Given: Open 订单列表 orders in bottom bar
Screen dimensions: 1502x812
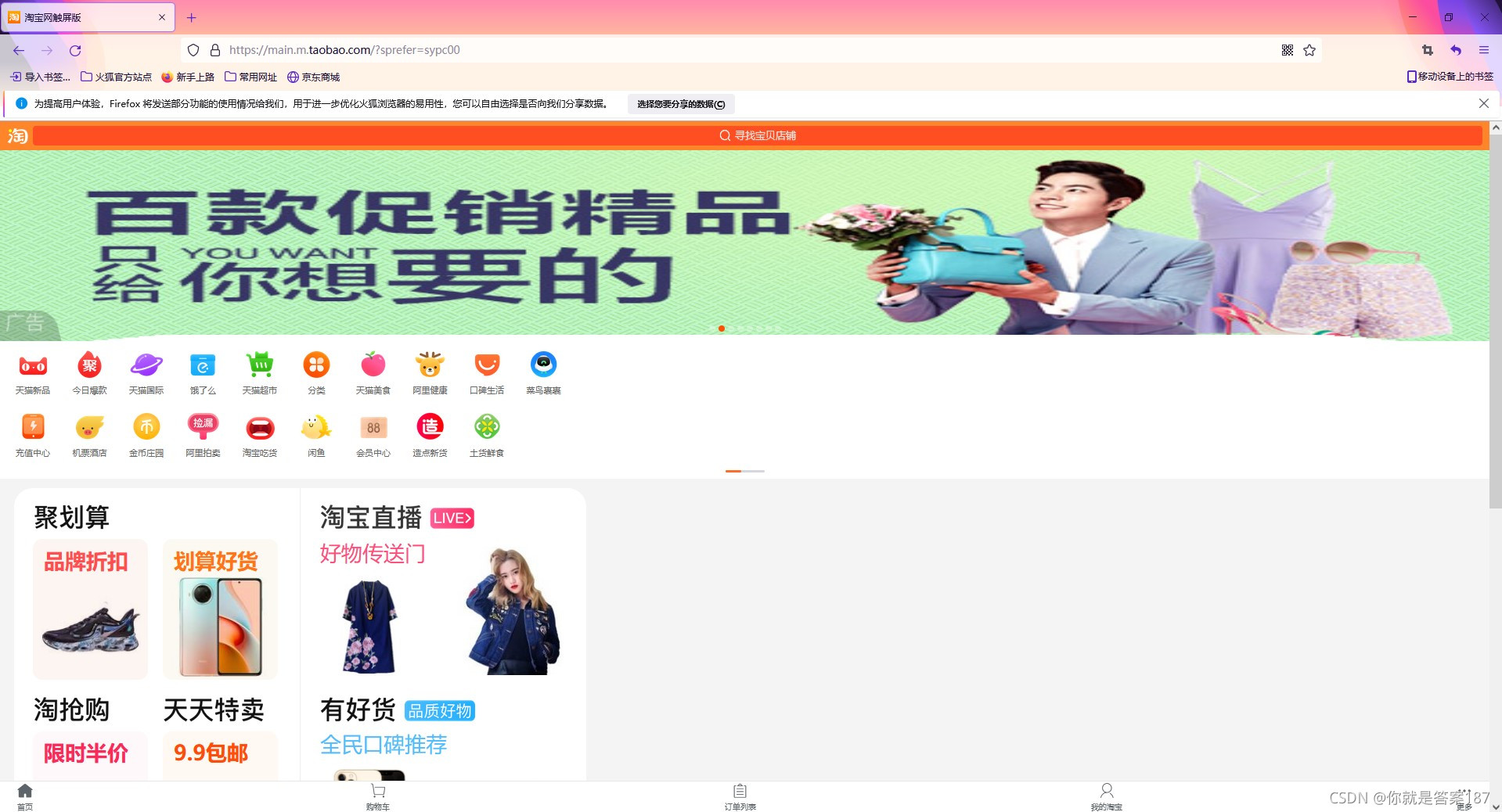Looking at the screenshot, I should pos(740,796).
